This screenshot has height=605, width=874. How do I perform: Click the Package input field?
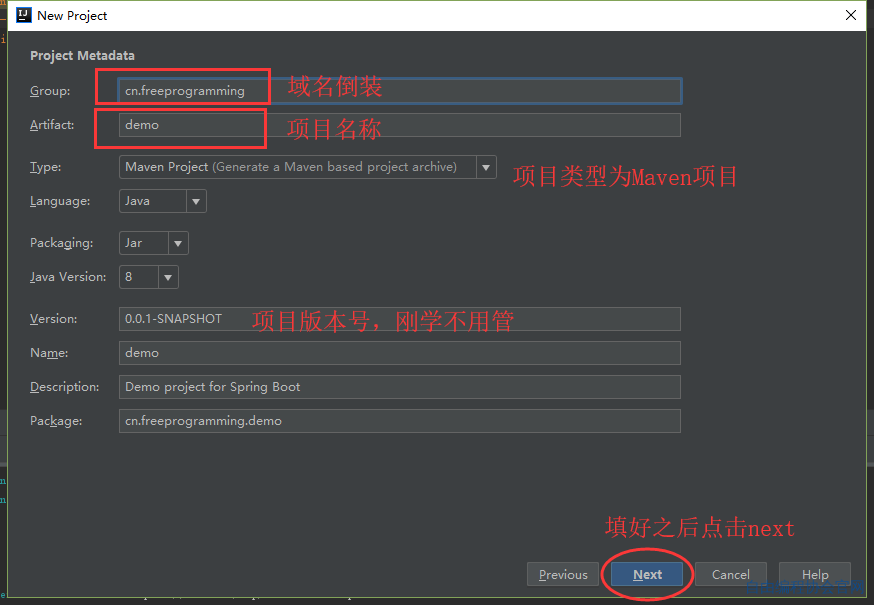(x=400, y=421)
